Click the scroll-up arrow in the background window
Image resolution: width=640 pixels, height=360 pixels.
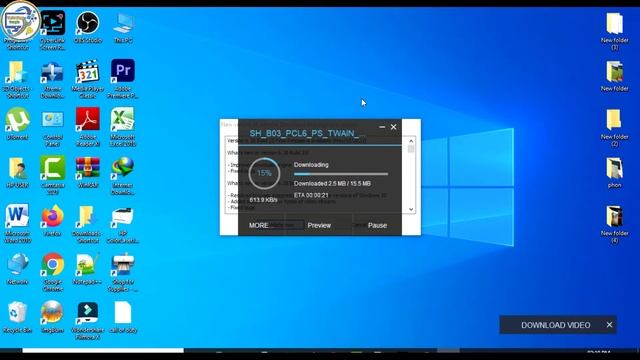tap(411, 141)
